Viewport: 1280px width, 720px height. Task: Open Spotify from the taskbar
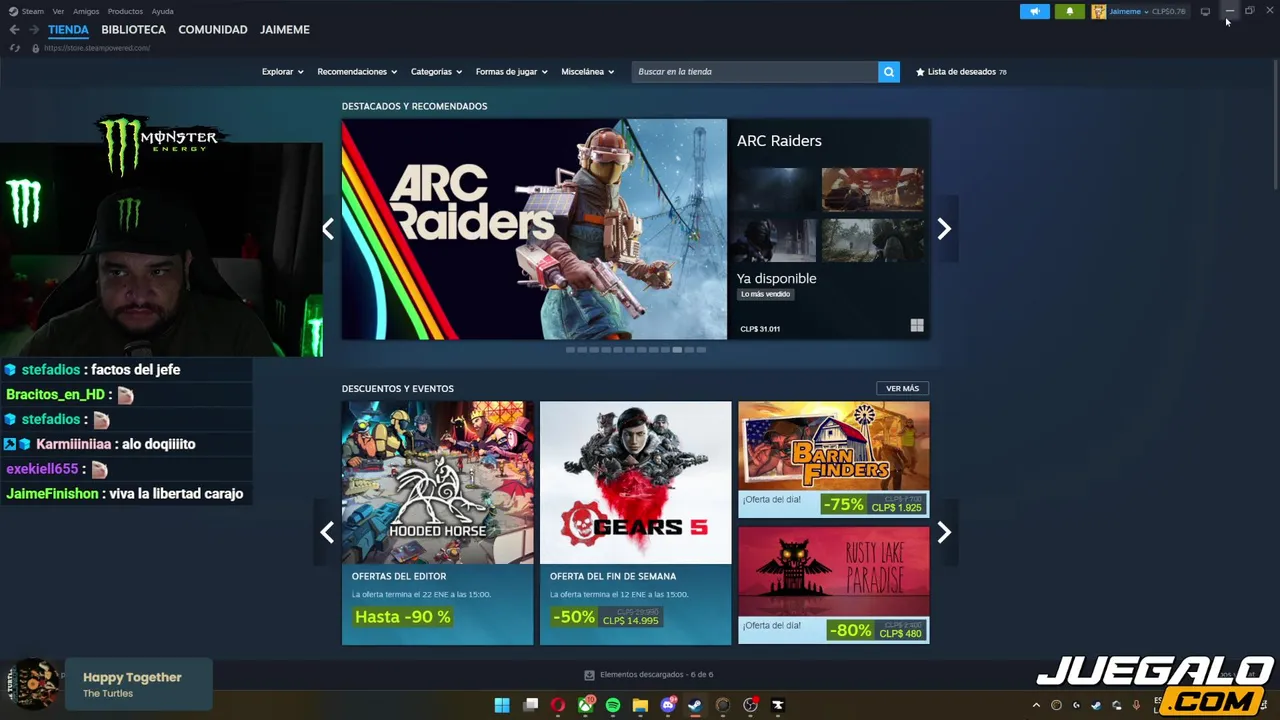point(613,705)
